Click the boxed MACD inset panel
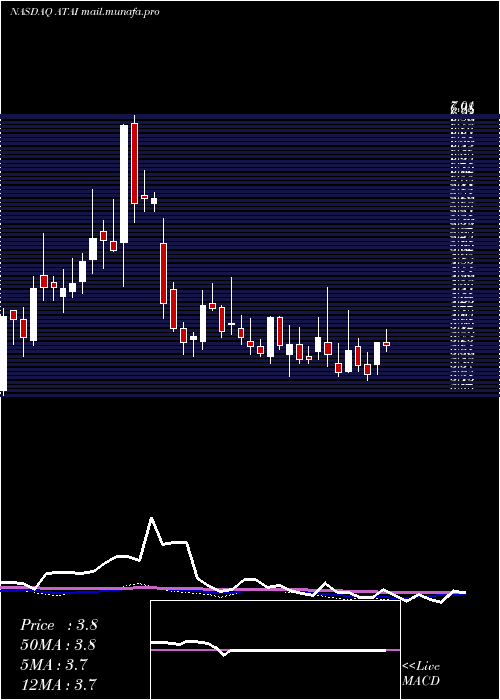The width and height of the screenshot is (500, 700). tap(275, 650)
